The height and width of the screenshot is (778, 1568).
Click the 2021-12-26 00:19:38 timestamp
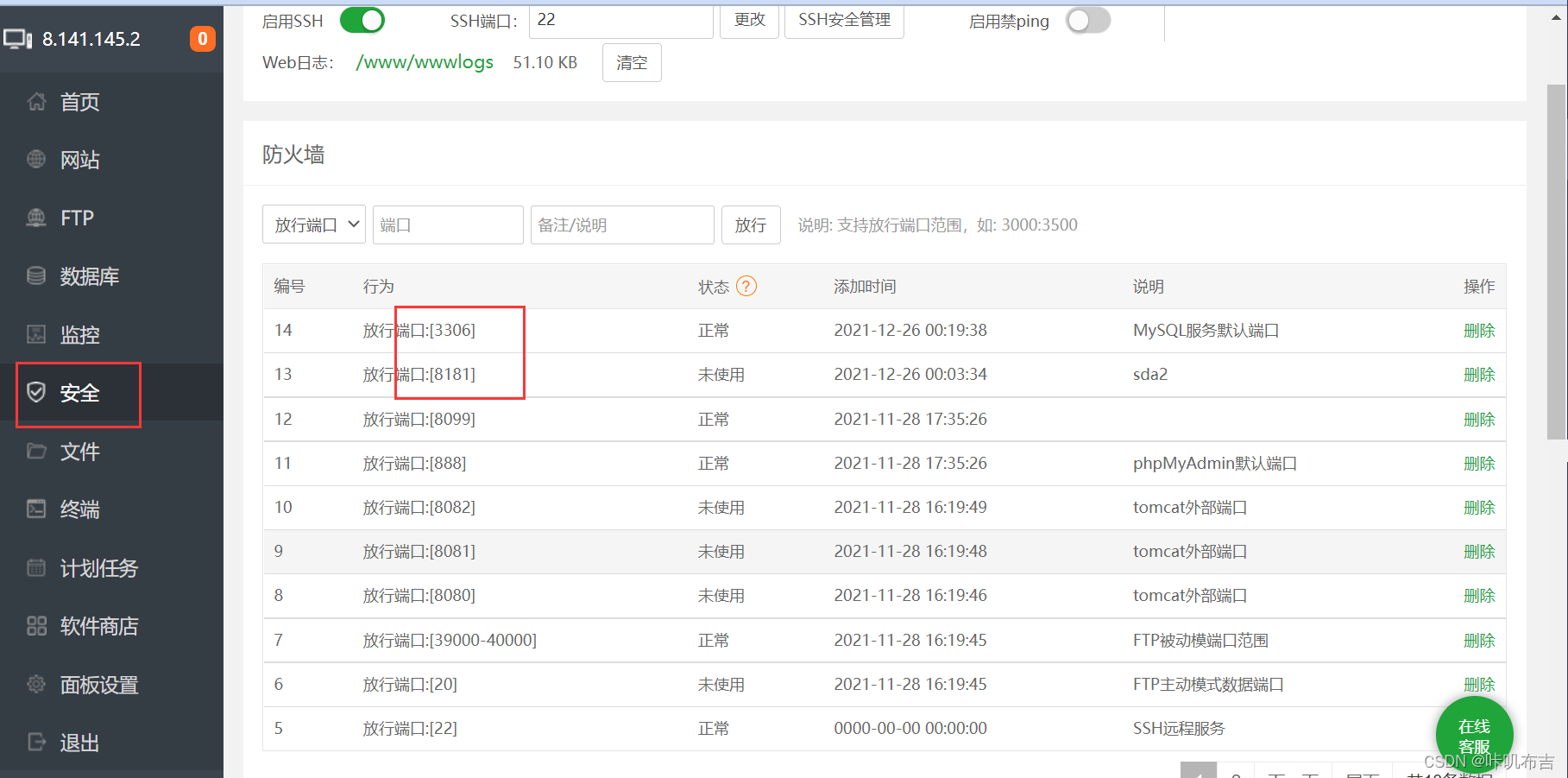pyautogui.click(x=910, y=331)
